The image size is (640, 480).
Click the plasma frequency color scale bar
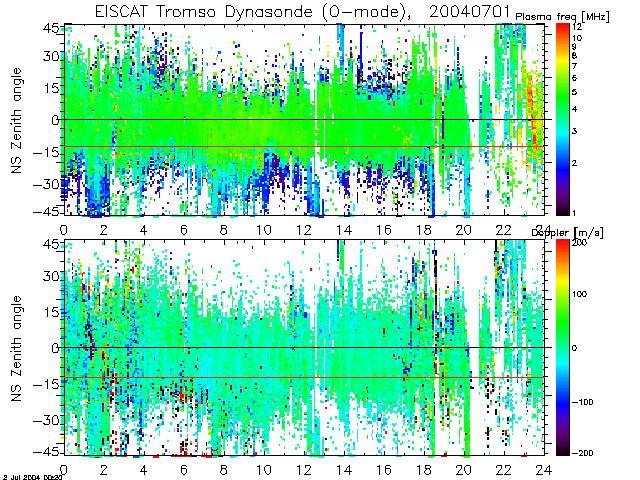(x=562, y=119)
